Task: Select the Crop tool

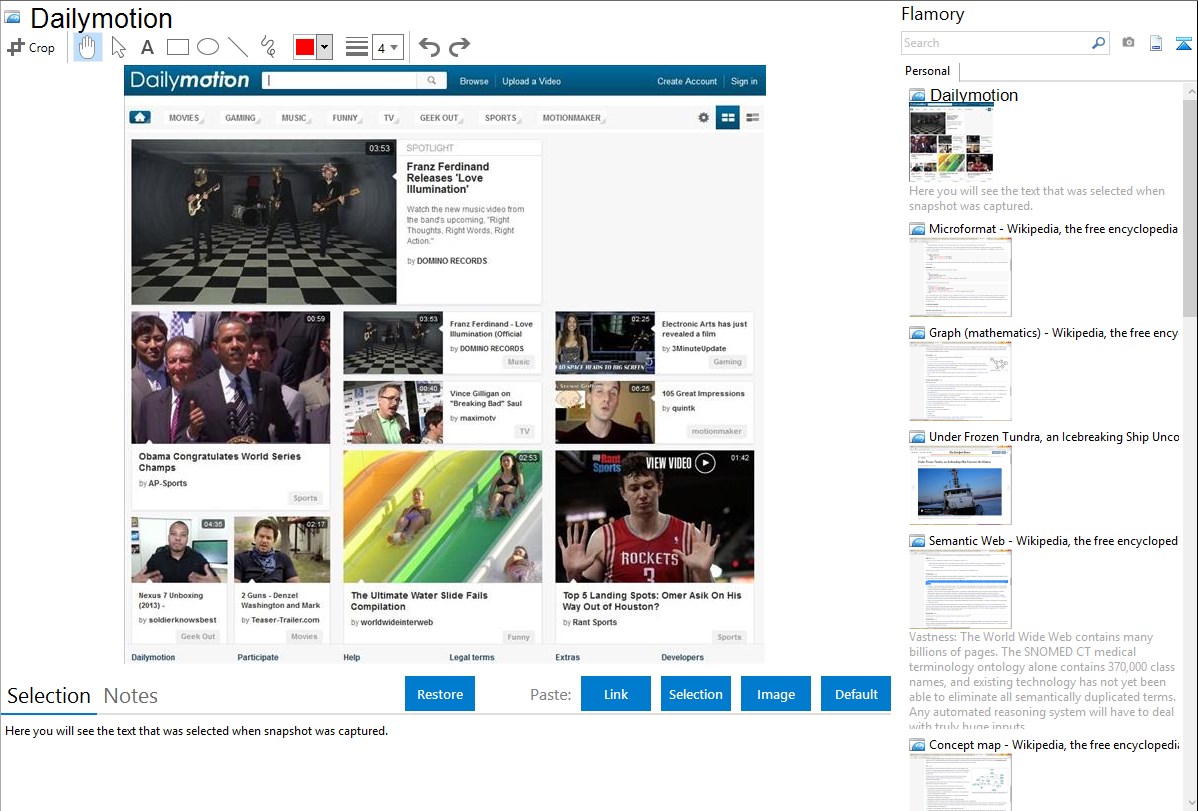Action: [x=31, y=47]
